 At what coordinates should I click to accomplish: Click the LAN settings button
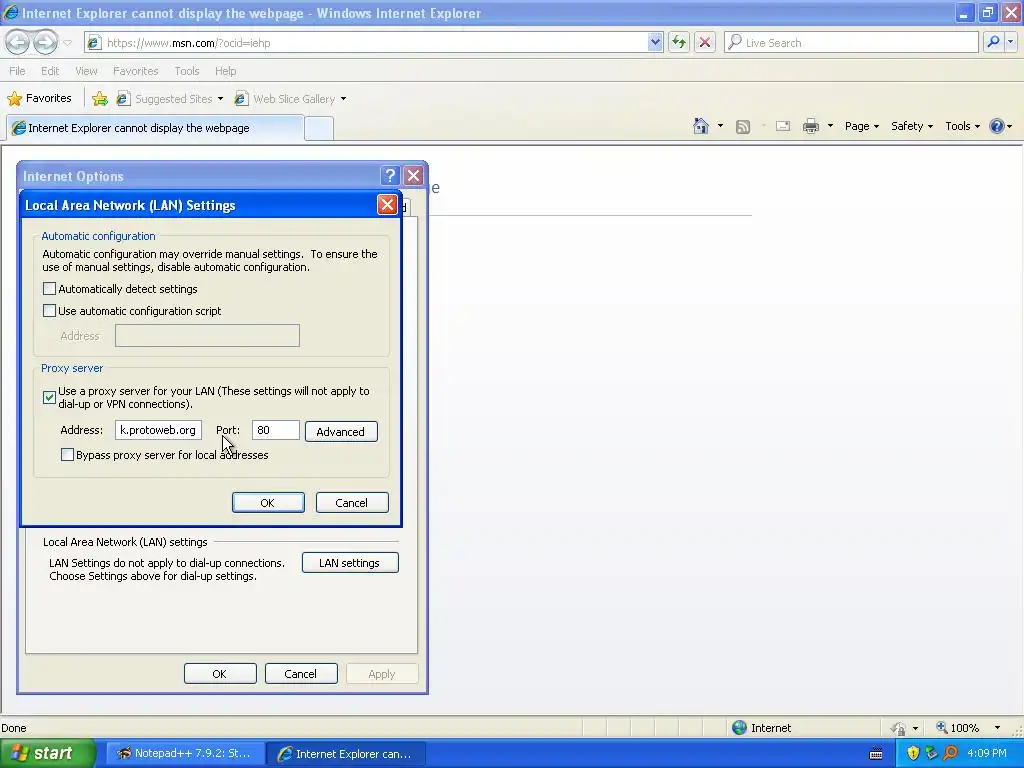click(x=350, y=563)
